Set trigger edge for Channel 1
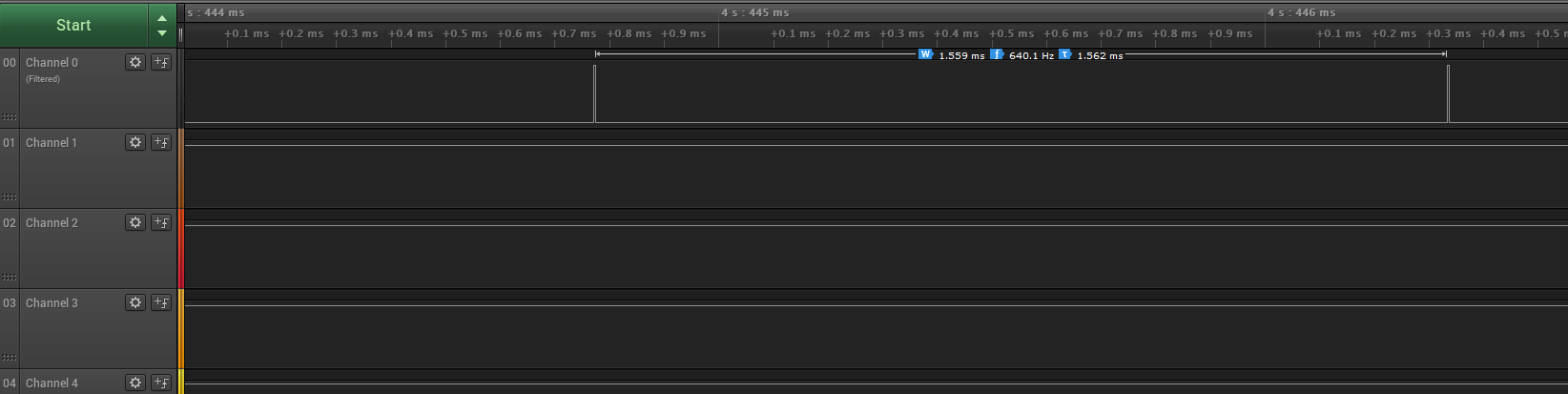This screenshot has height=394, width=1568. pos(161,142)
